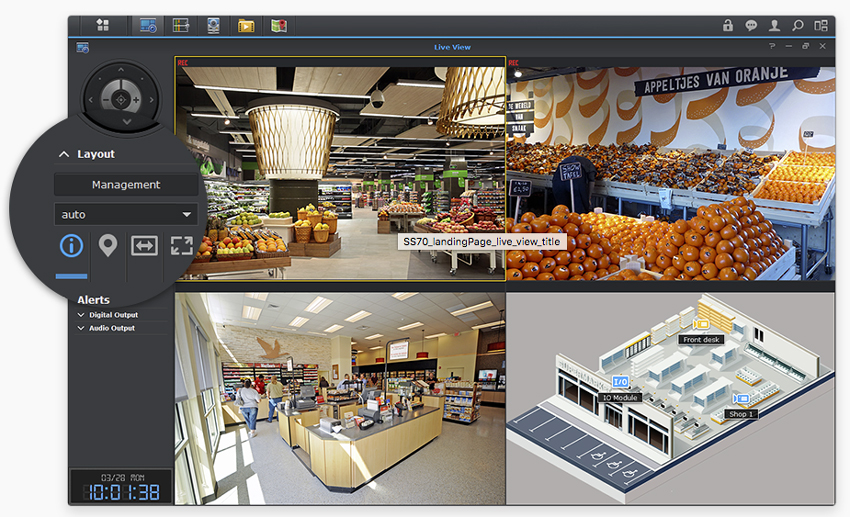The width and height of the screenshot is (850, 517).
Task: Enter full screen with expand icon
Action: (182, 245)
